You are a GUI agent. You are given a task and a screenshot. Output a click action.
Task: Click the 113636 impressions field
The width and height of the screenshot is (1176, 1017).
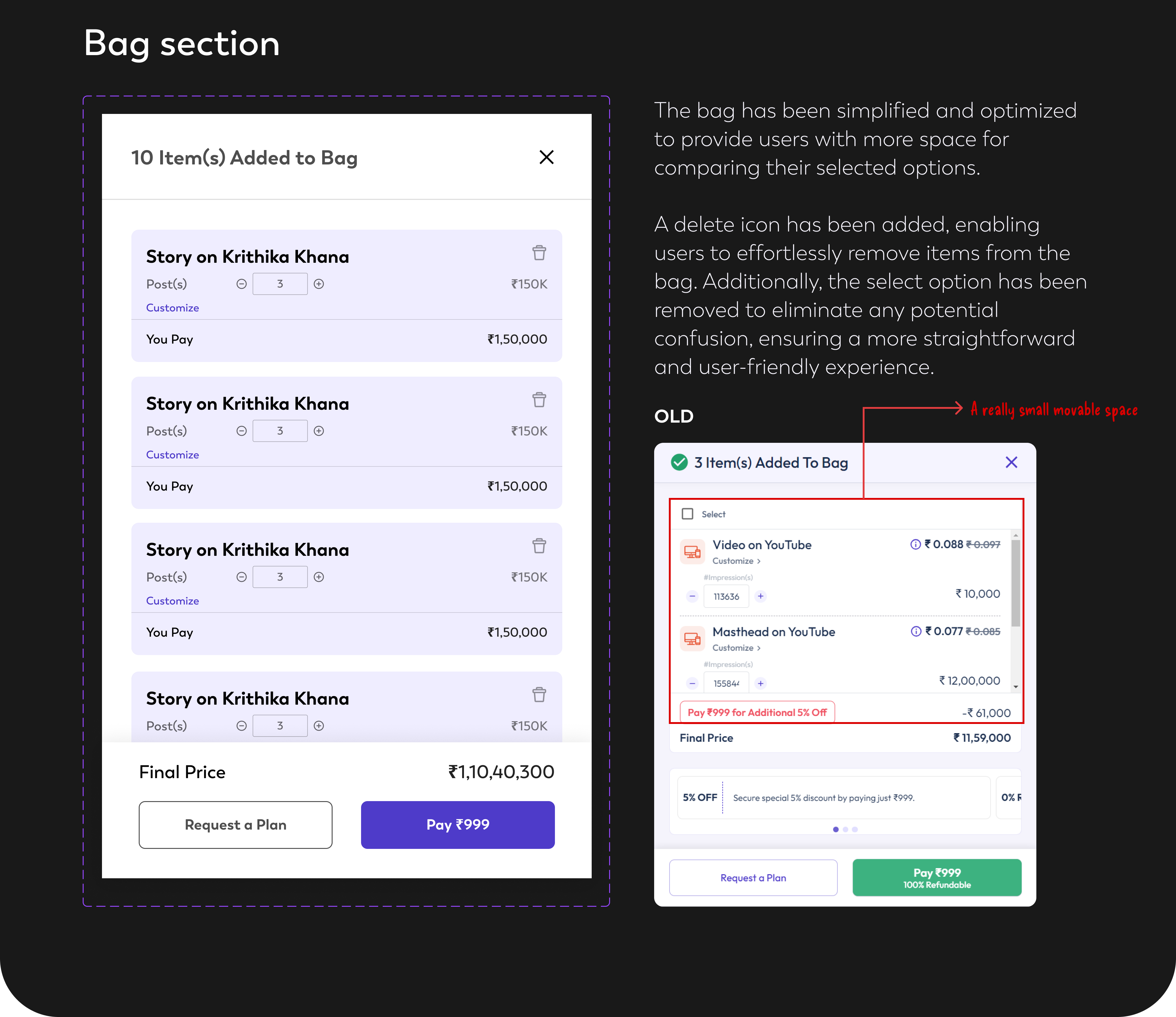pyautogui.click(x=726, y=597)
